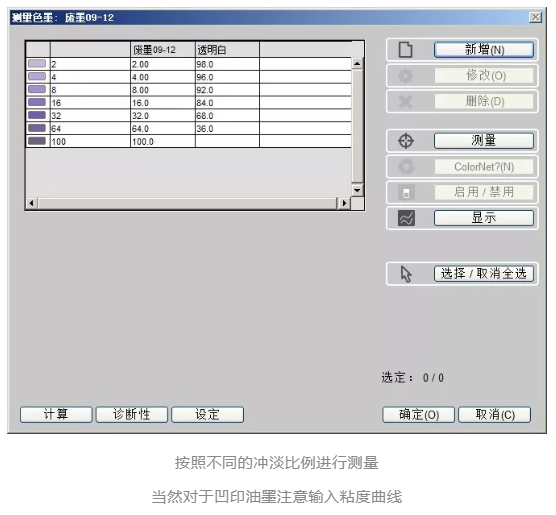Click 选择 / 取消全选 button
The image size is (556, 515).
click(x=484, y=274)
